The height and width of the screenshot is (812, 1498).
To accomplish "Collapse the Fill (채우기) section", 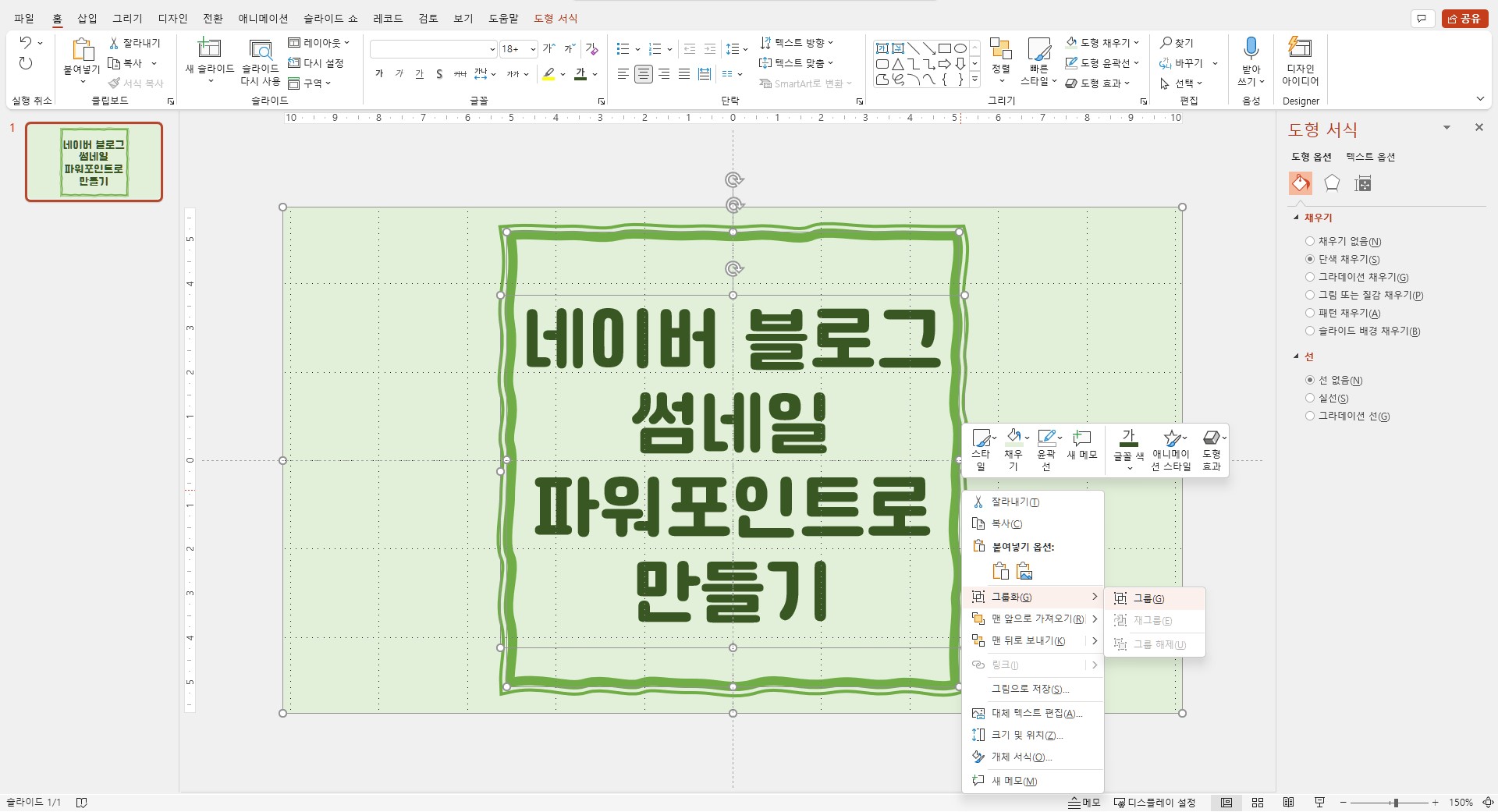I will [x=1297, y=218].
